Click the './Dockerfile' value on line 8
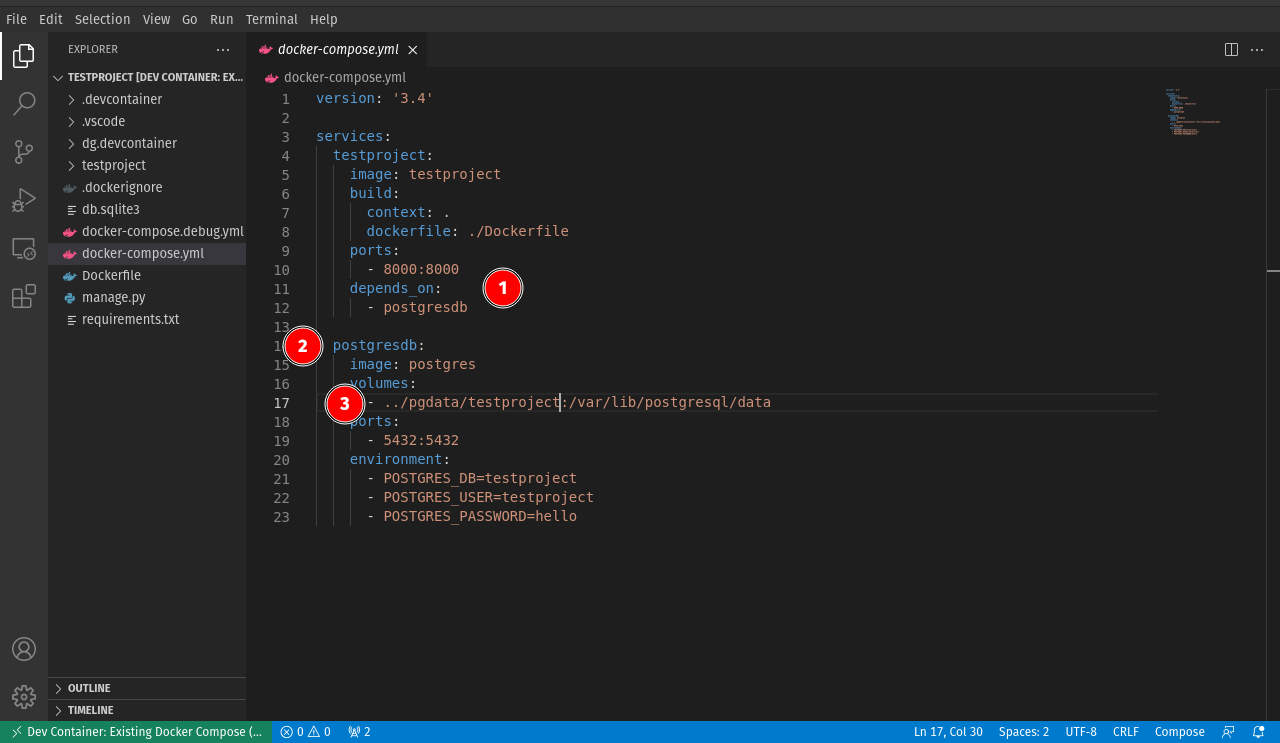 (518, 232)
